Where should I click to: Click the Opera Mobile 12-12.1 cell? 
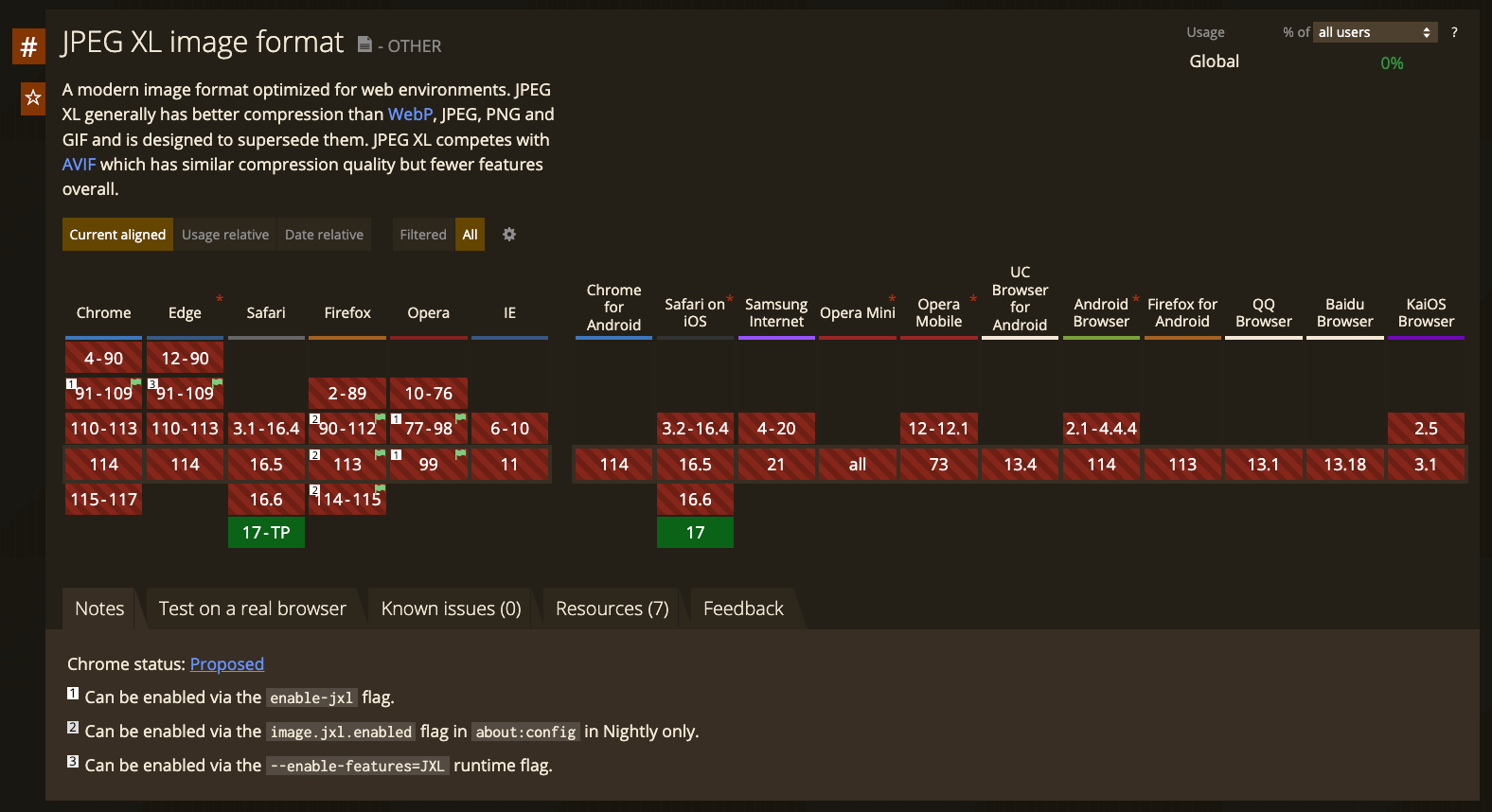(939, 429)
